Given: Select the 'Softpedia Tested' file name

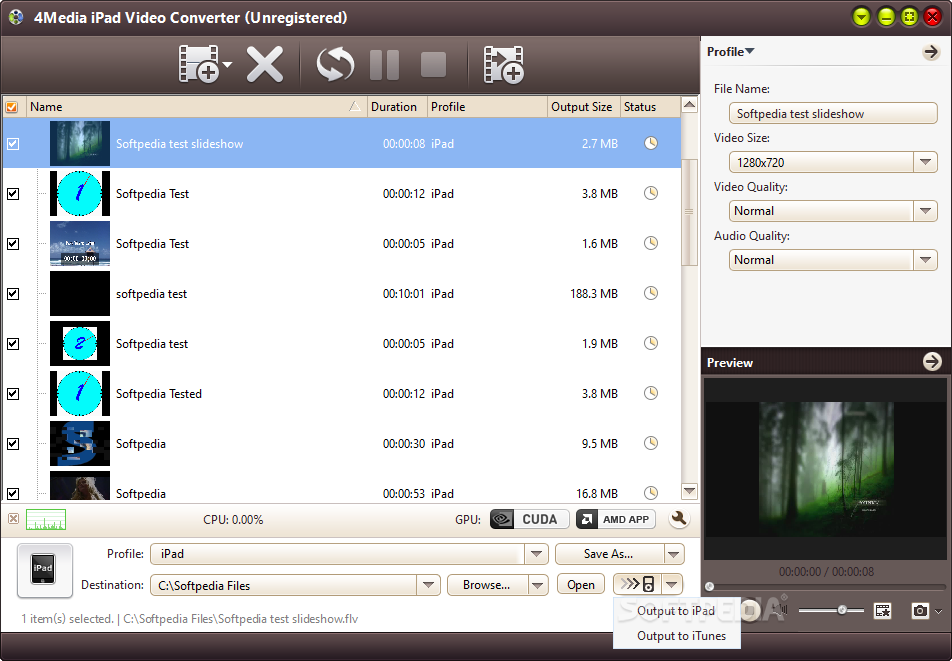Looking at the screenshot, I should [158, 393].
